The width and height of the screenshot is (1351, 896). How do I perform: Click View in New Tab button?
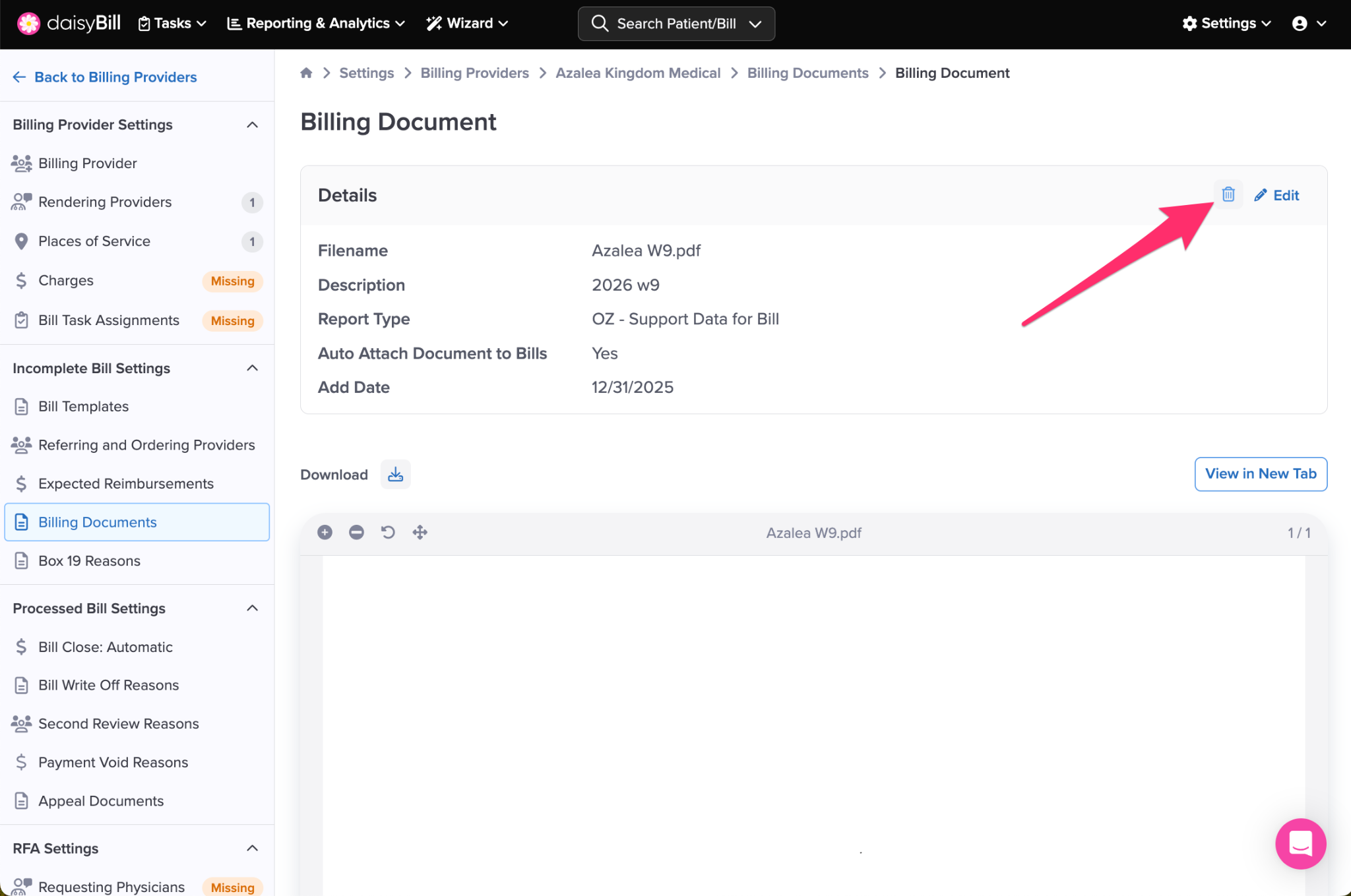coord(1260,473)
